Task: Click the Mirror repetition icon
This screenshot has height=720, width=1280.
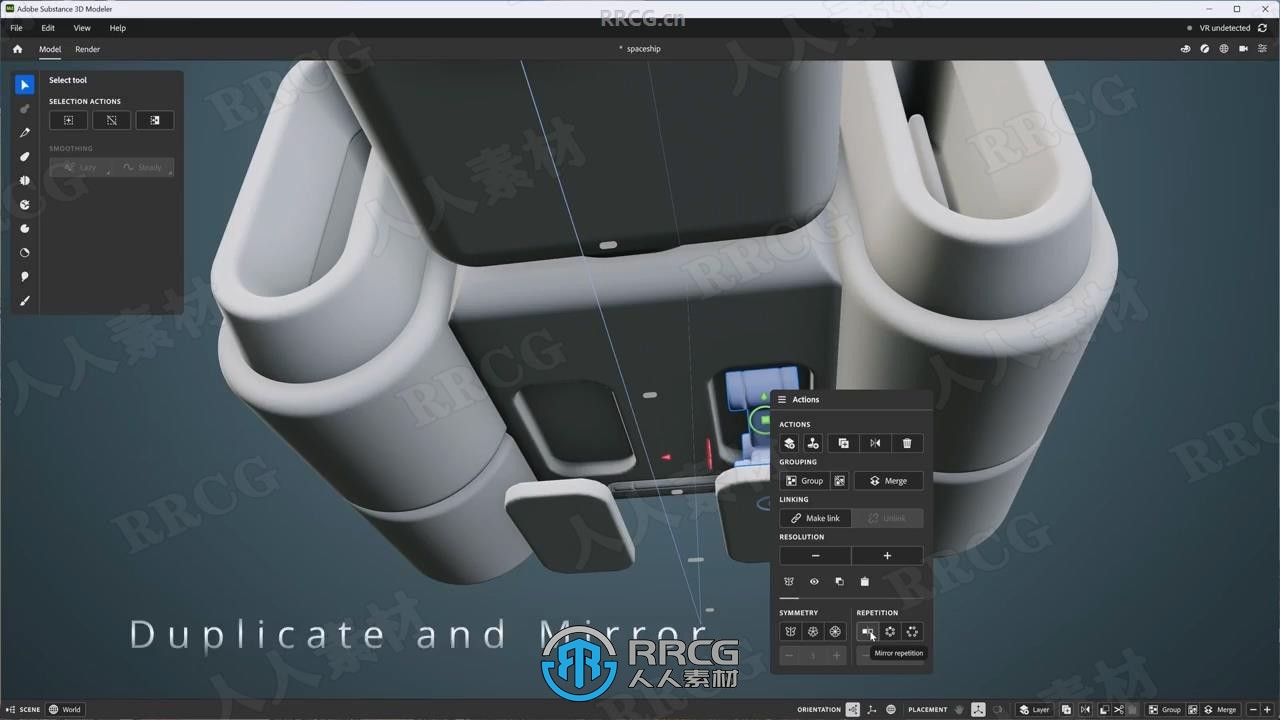Action: [868, 632]
